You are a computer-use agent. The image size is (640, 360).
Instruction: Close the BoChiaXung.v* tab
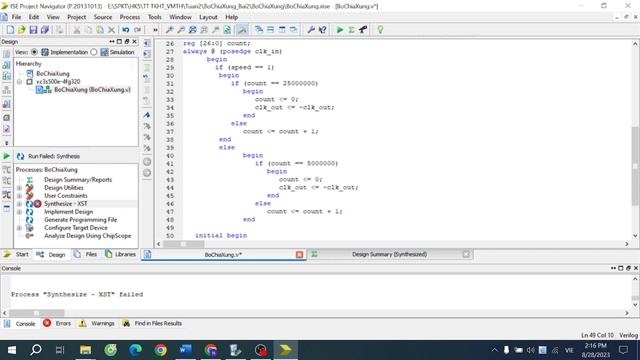coord(299,255)
